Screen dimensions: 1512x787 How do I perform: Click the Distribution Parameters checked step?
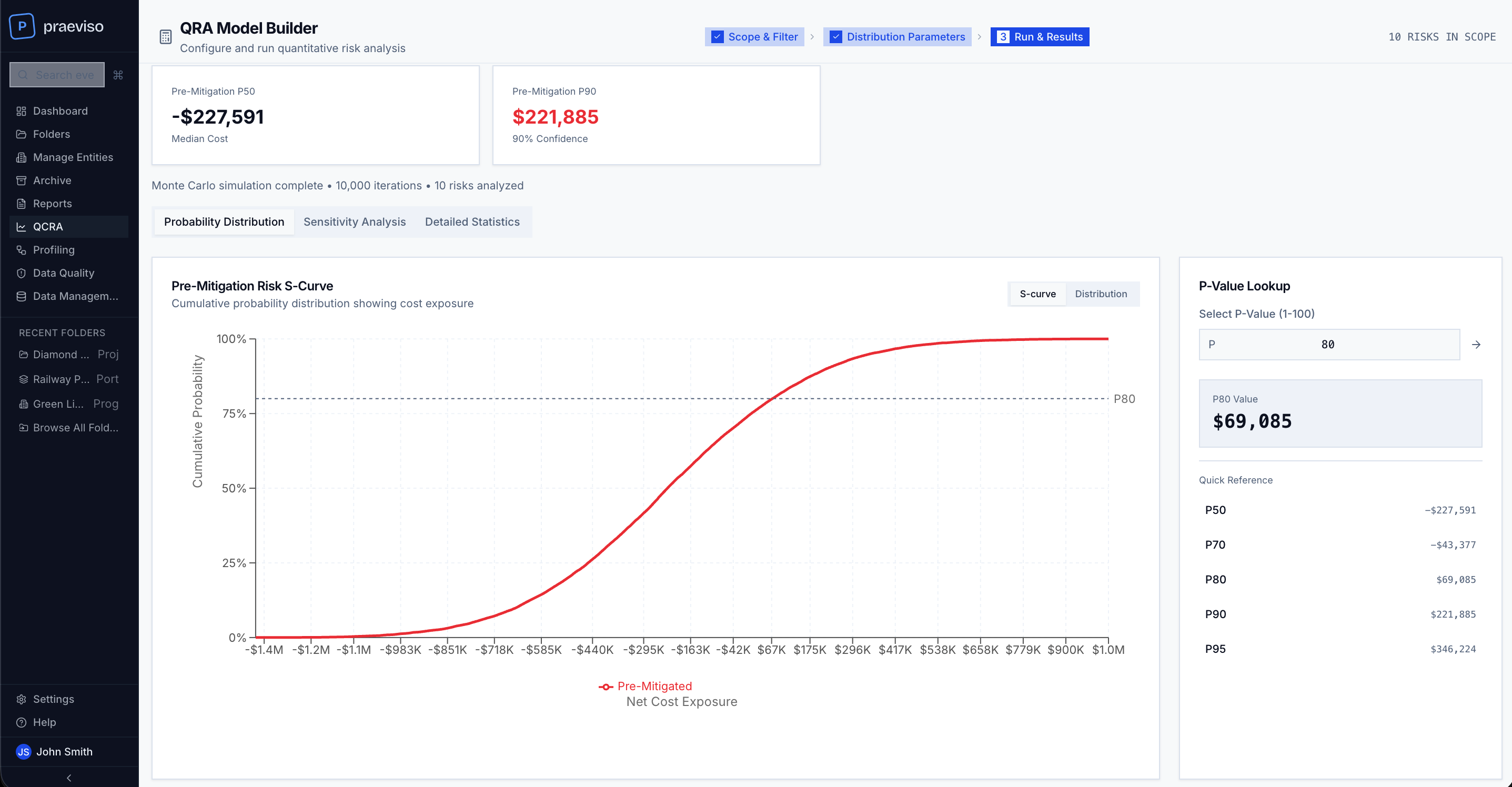(x=897, y=37)
